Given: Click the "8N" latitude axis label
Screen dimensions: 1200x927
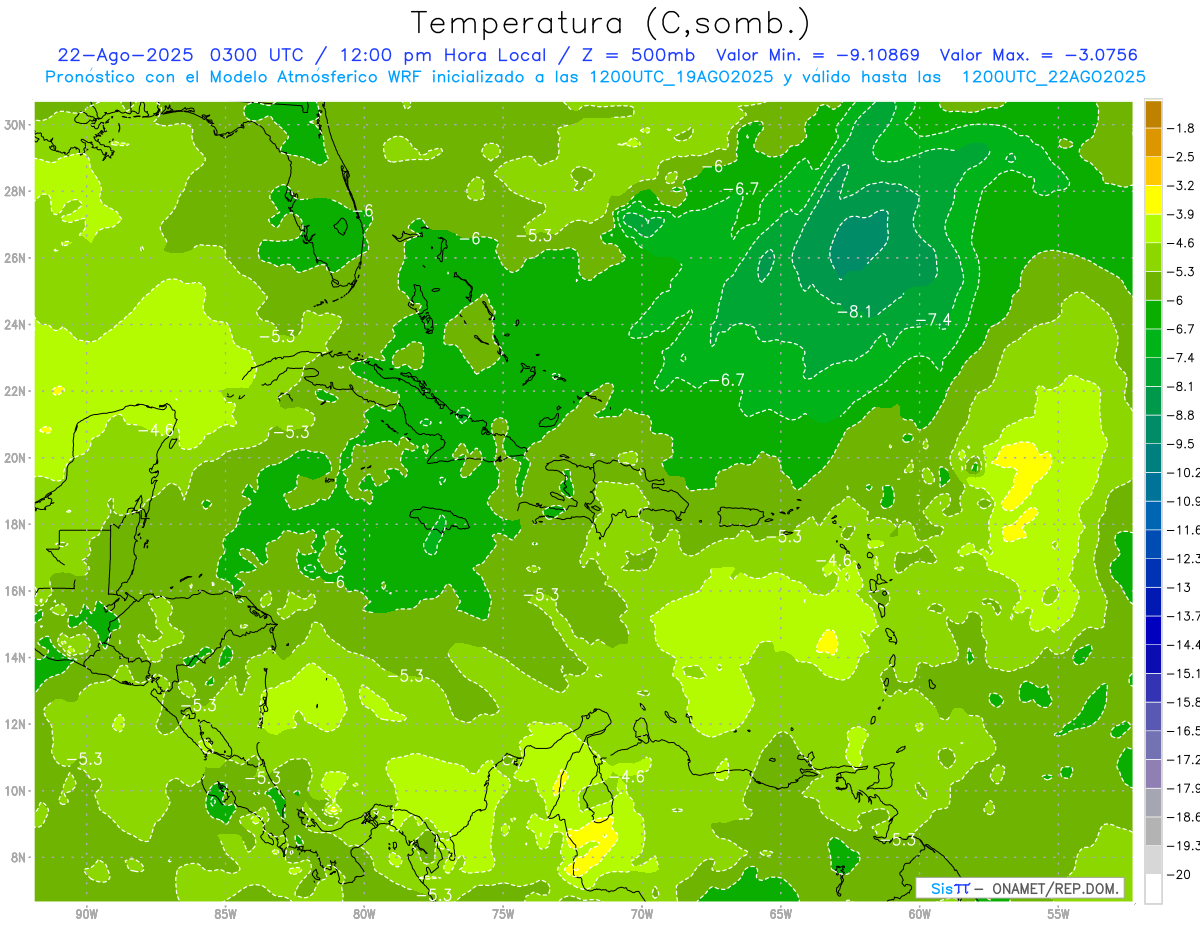Looking at the screenshot, I should pos(19,857).
